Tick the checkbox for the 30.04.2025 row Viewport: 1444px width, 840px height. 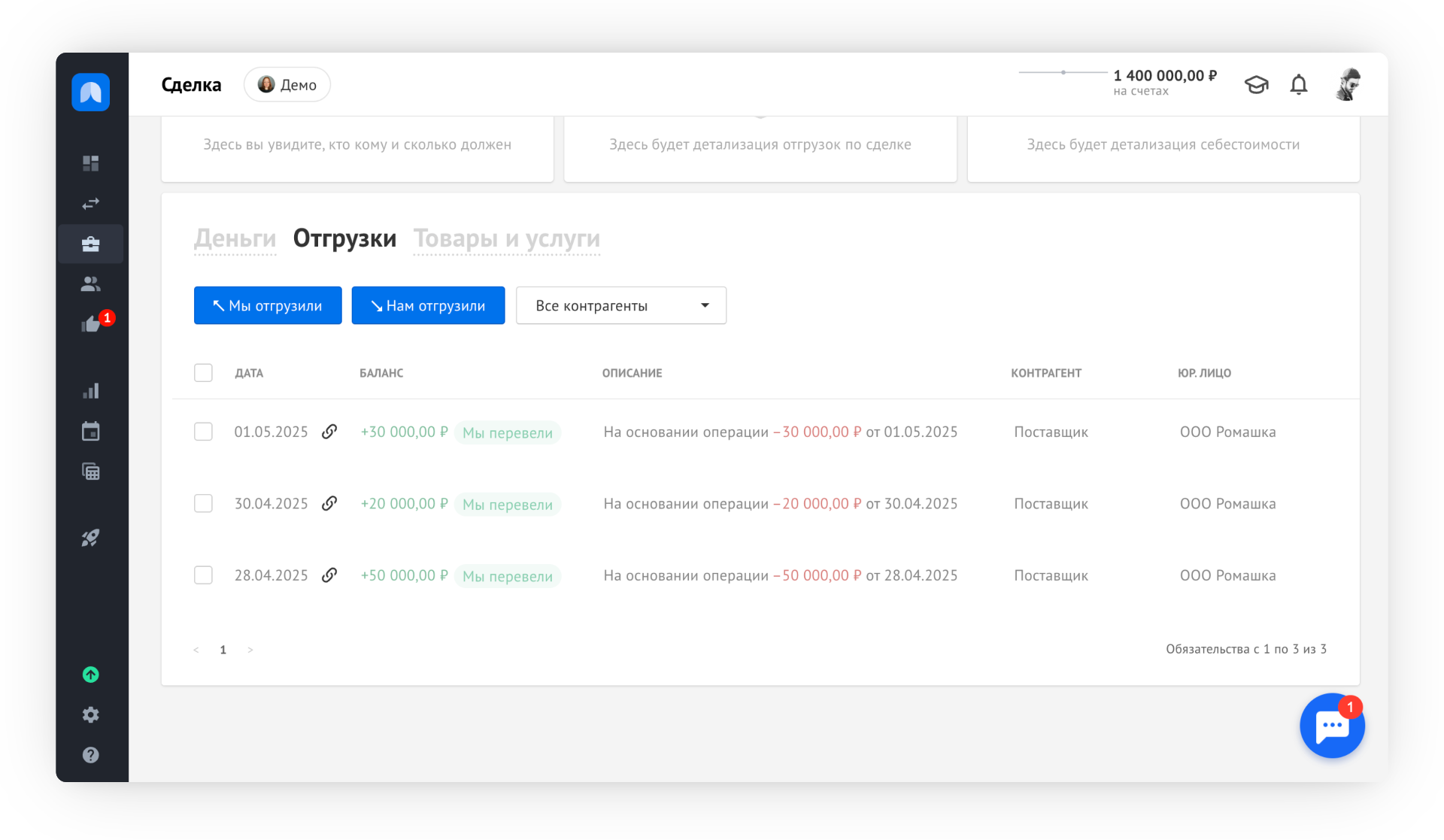tap(203, 503)
